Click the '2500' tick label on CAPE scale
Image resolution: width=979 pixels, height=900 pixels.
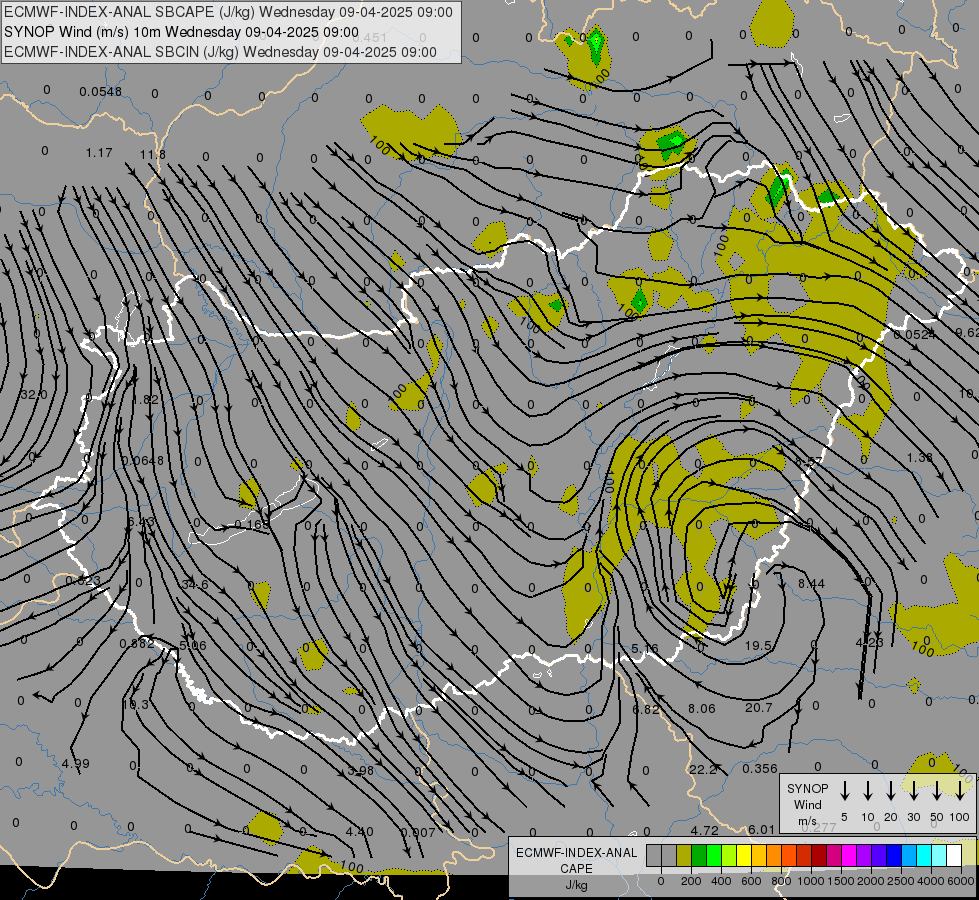tap(901, 881)
